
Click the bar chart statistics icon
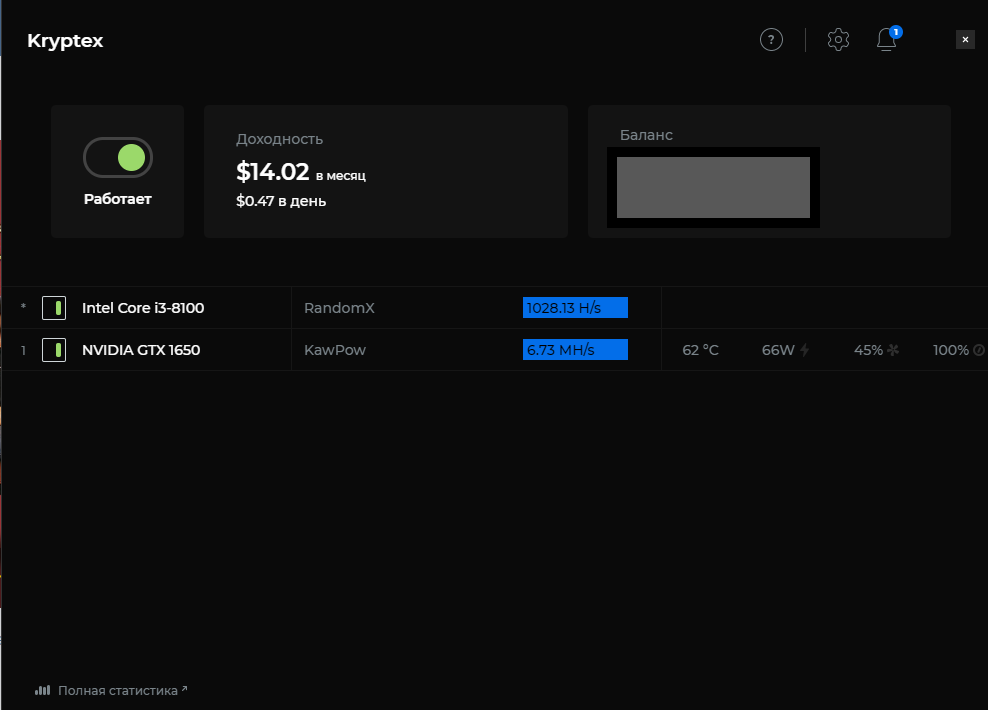42,690
